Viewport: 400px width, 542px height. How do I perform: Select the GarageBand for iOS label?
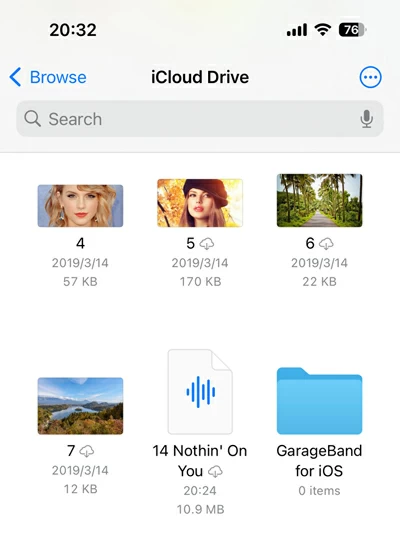[319, 461]
